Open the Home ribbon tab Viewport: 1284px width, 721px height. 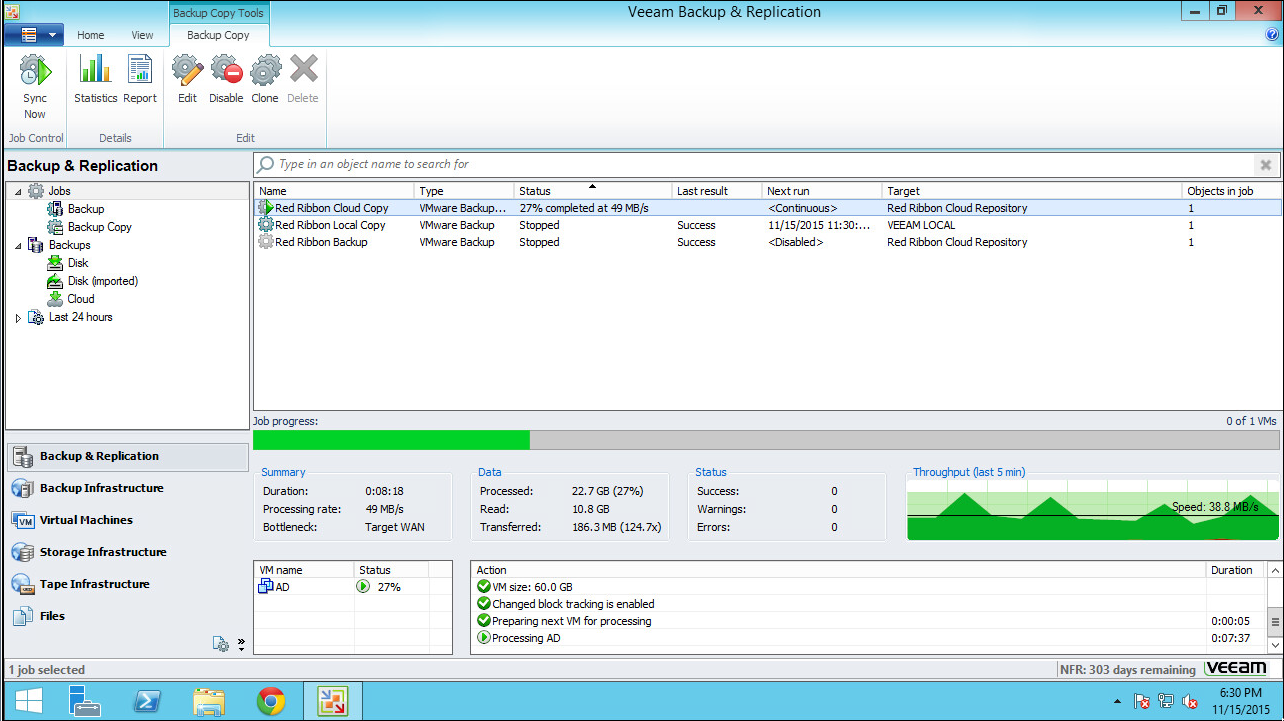pos(91,35)
